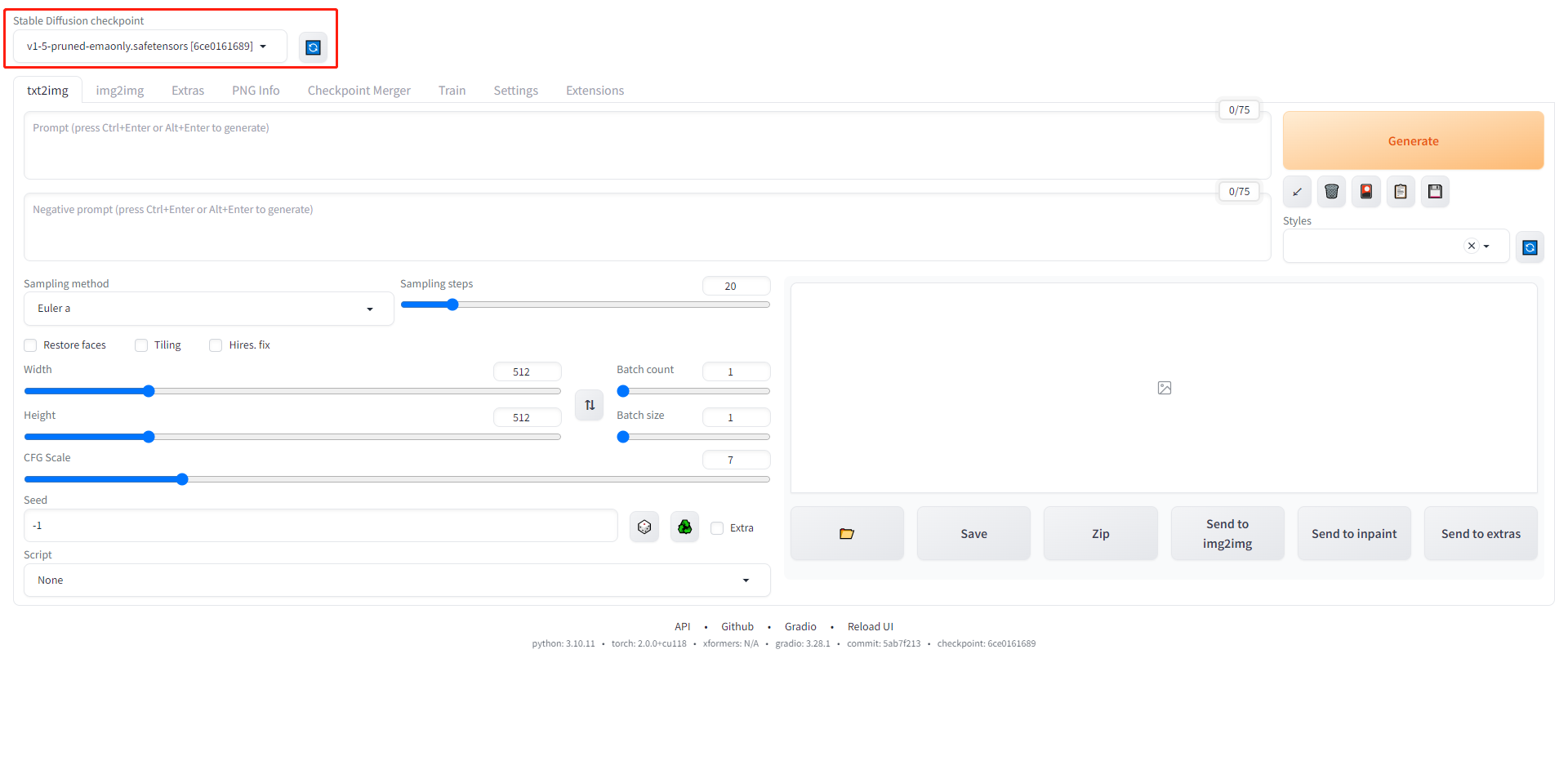Viewport: 1568px width, 765px height.
Task: Click the arrow icon to read last generation parameters
Action: point(1297,192)
